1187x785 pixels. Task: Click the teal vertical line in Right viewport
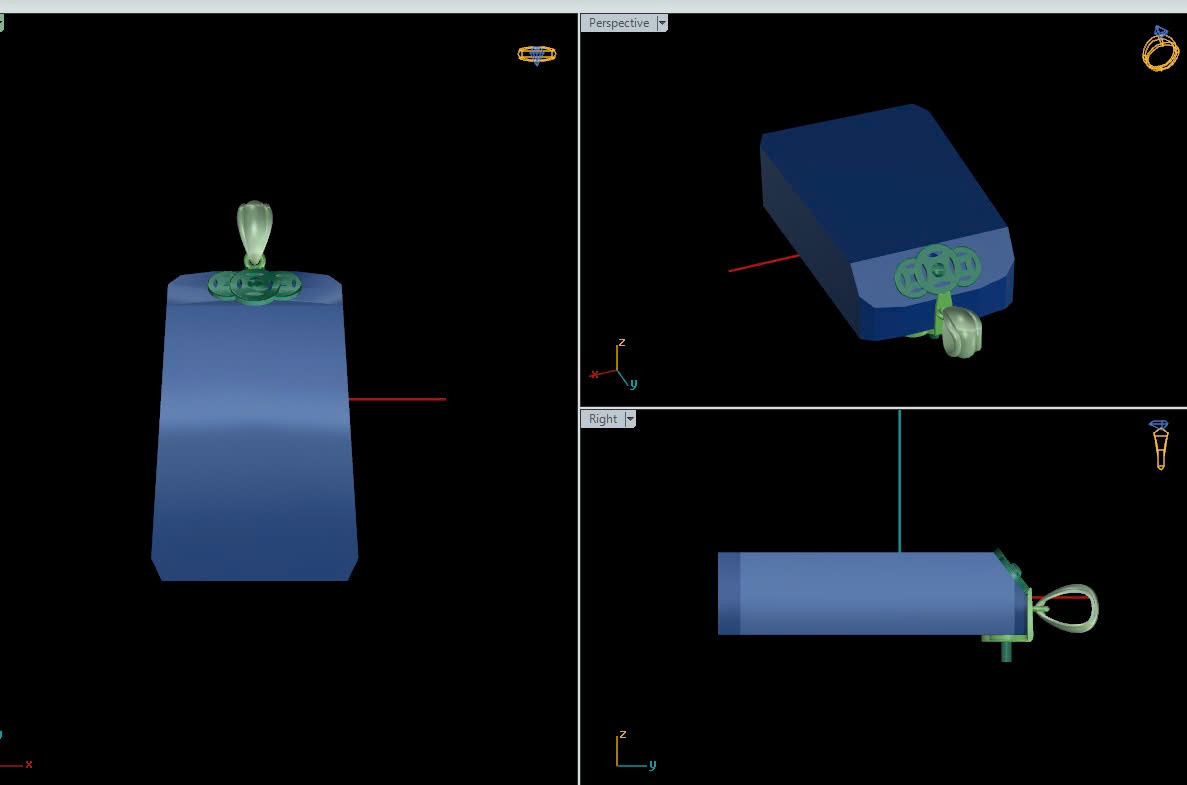[899, 480]
